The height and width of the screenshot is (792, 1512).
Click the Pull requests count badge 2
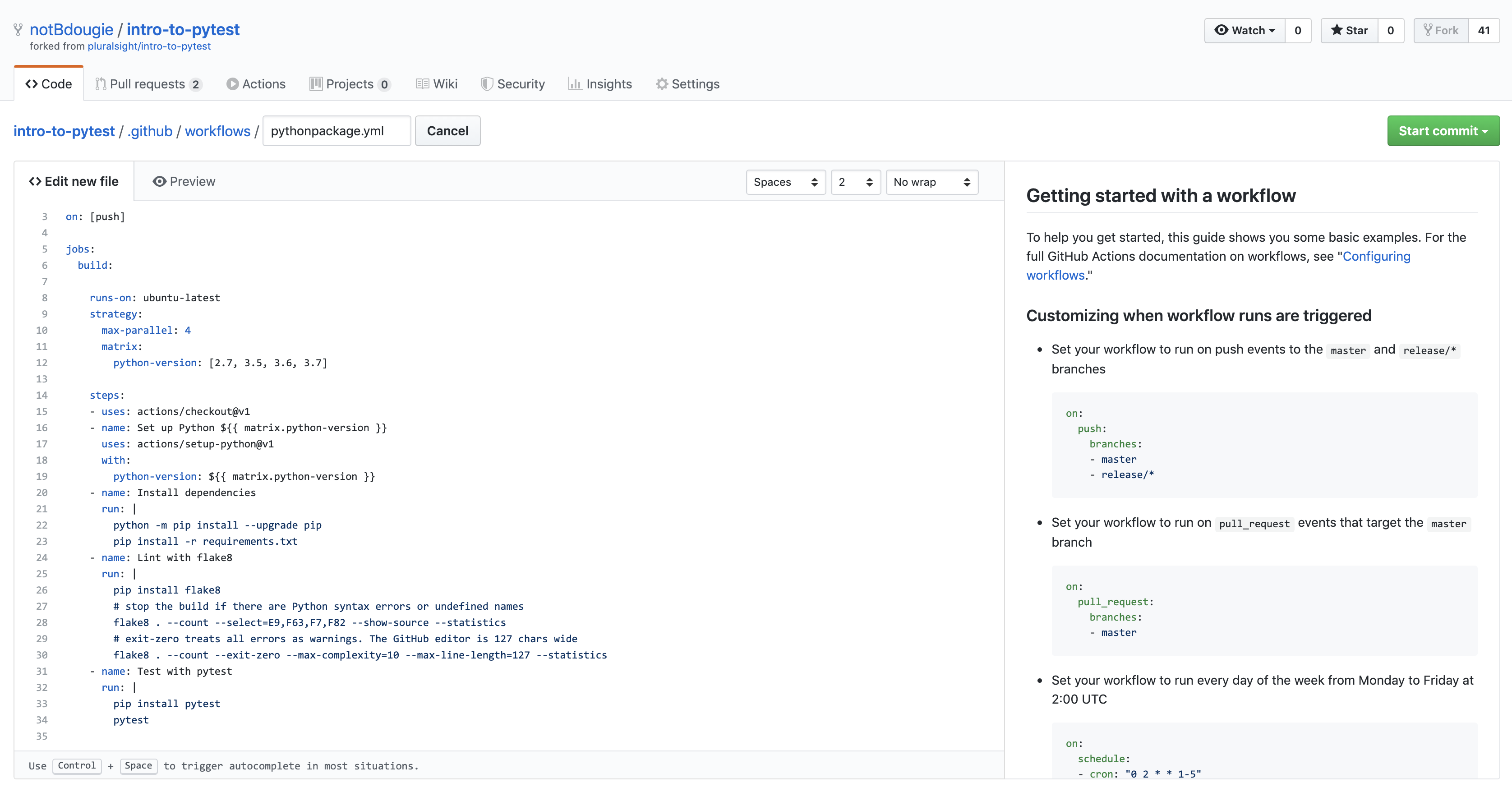[x=195, y=84]
